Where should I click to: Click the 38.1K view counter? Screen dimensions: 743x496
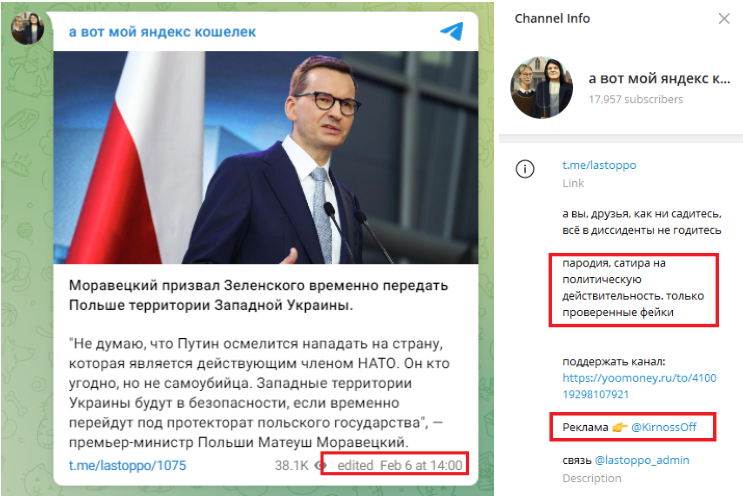click(x=291, y=465)
